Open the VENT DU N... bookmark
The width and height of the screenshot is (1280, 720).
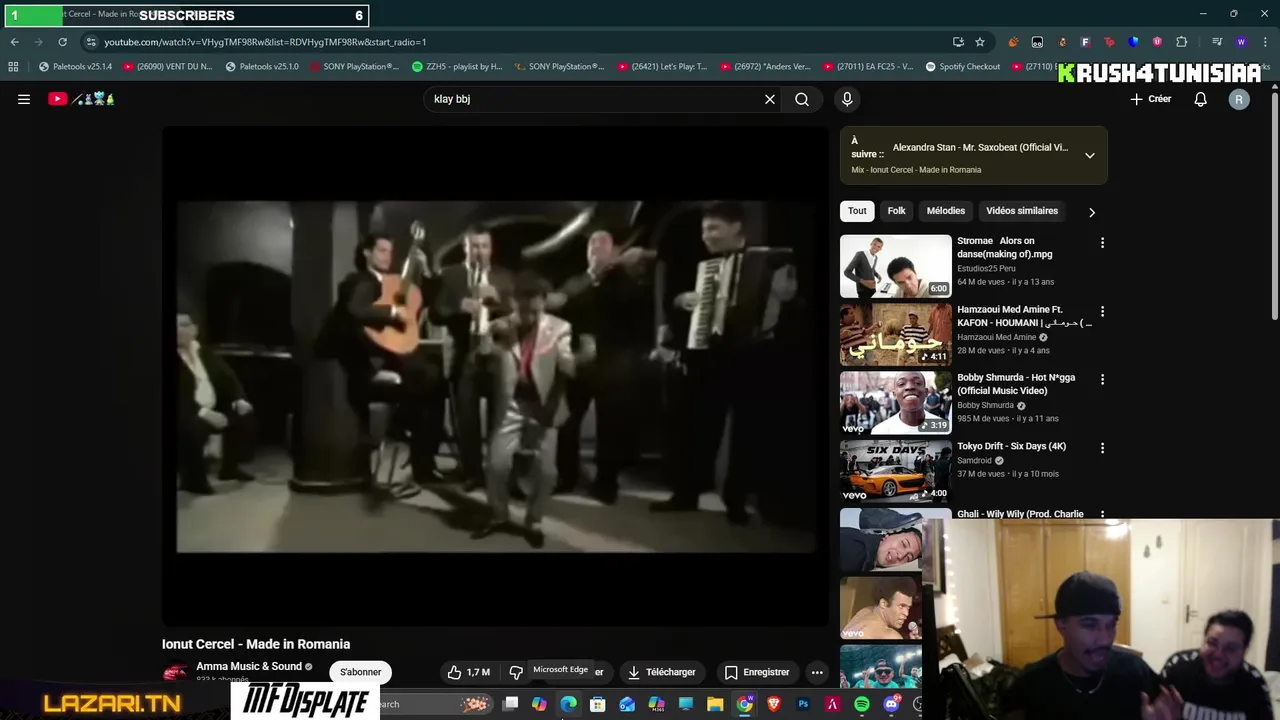[168, 67]
